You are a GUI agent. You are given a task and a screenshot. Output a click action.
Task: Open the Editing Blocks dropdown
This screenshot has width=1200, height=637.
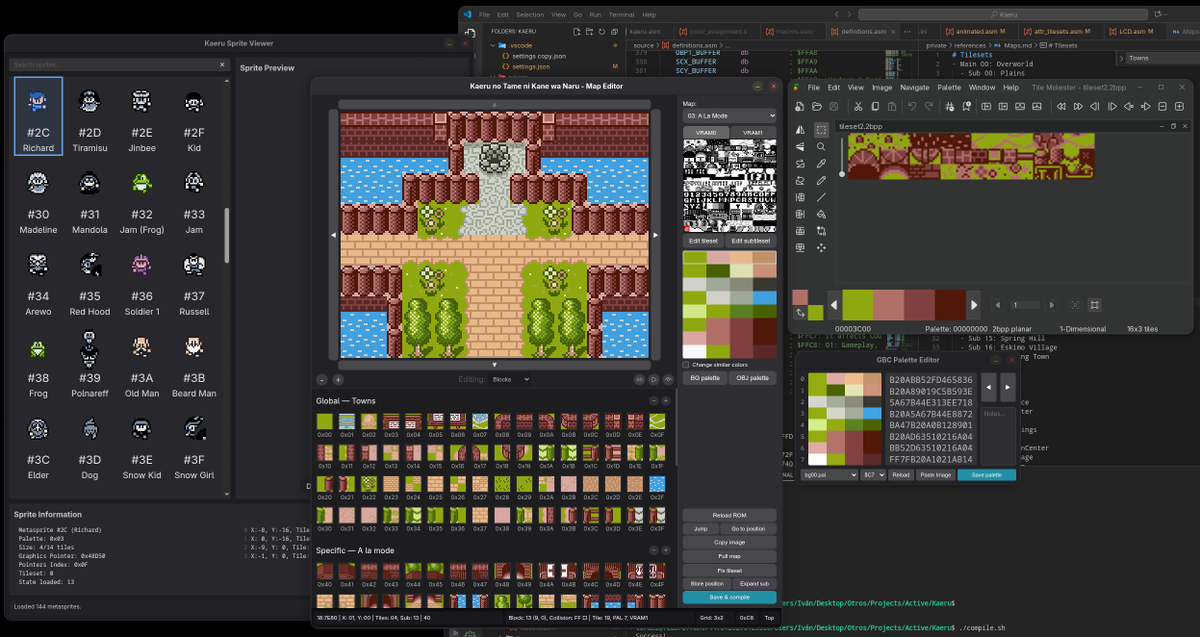pyautogui.click(x=509, y=380)
